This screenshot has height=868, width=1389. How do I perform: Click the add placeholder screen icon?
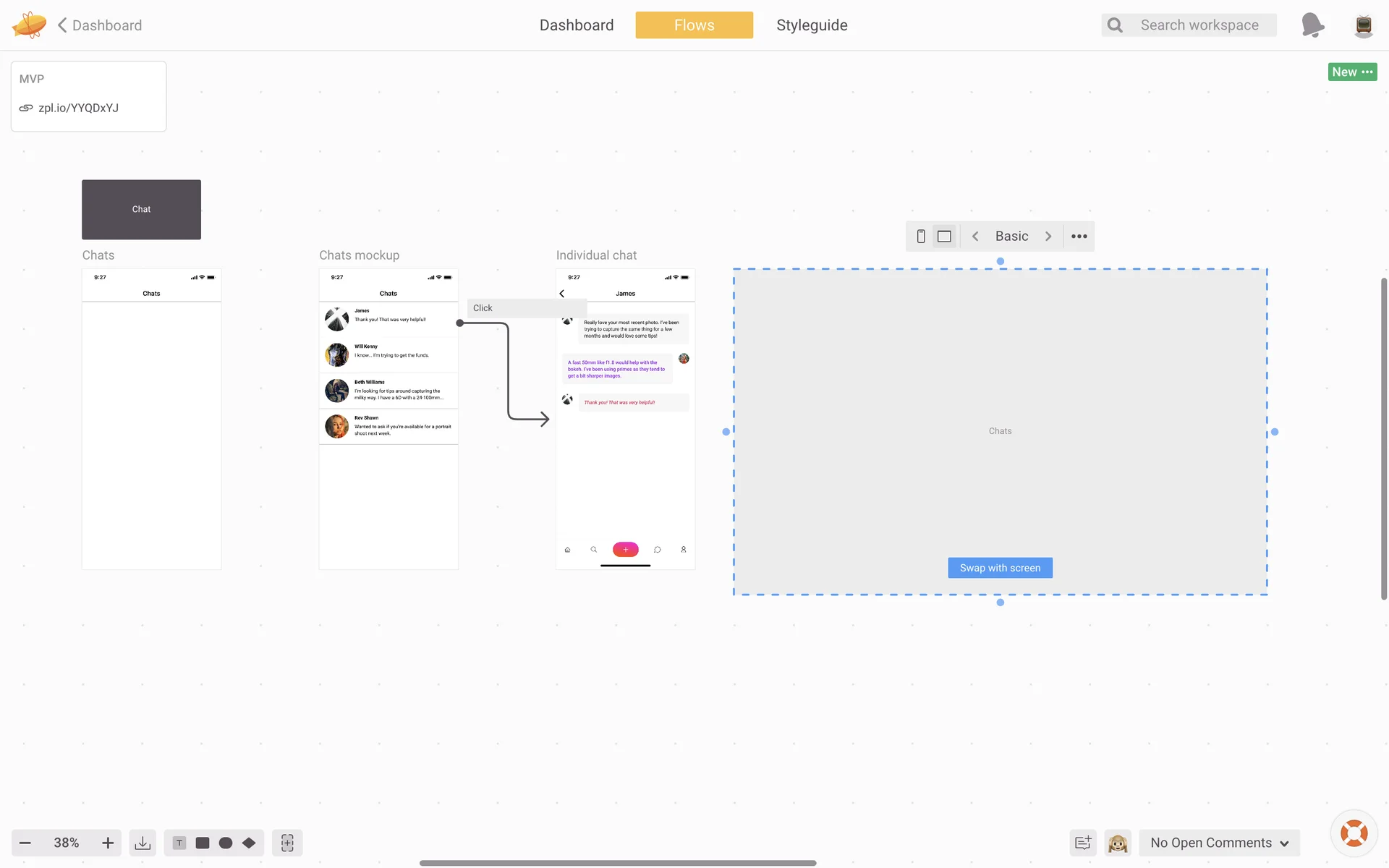[287, 843]
